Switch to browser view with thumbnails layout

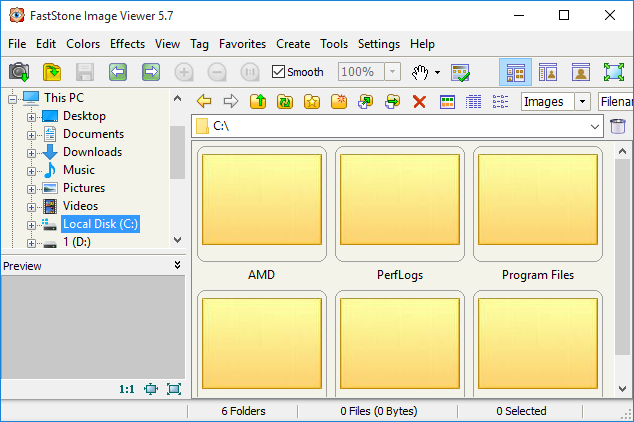(516, 72)
